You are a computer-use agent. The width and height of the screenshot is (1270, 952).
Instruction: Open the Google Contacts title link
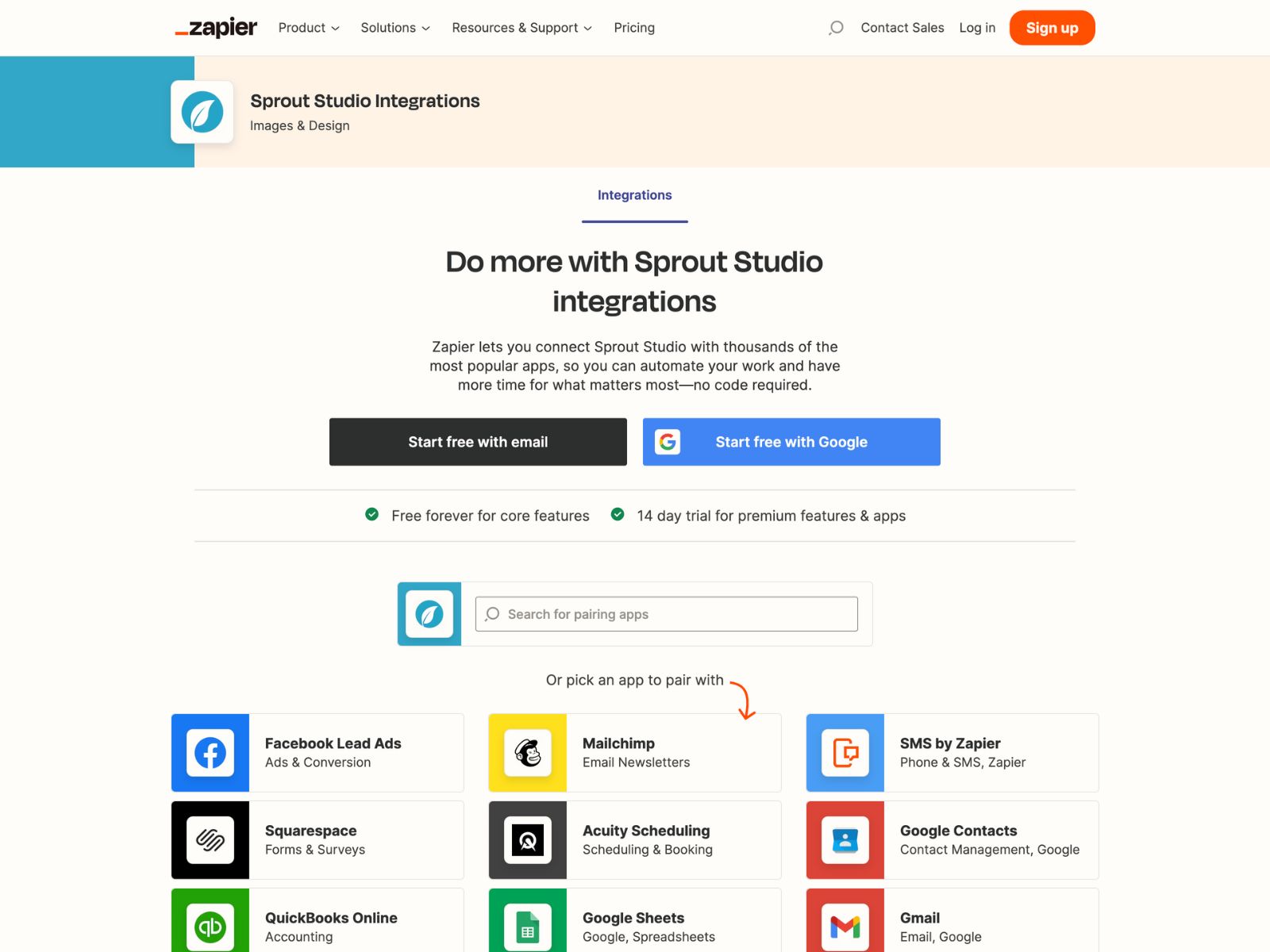click(958, 831)
